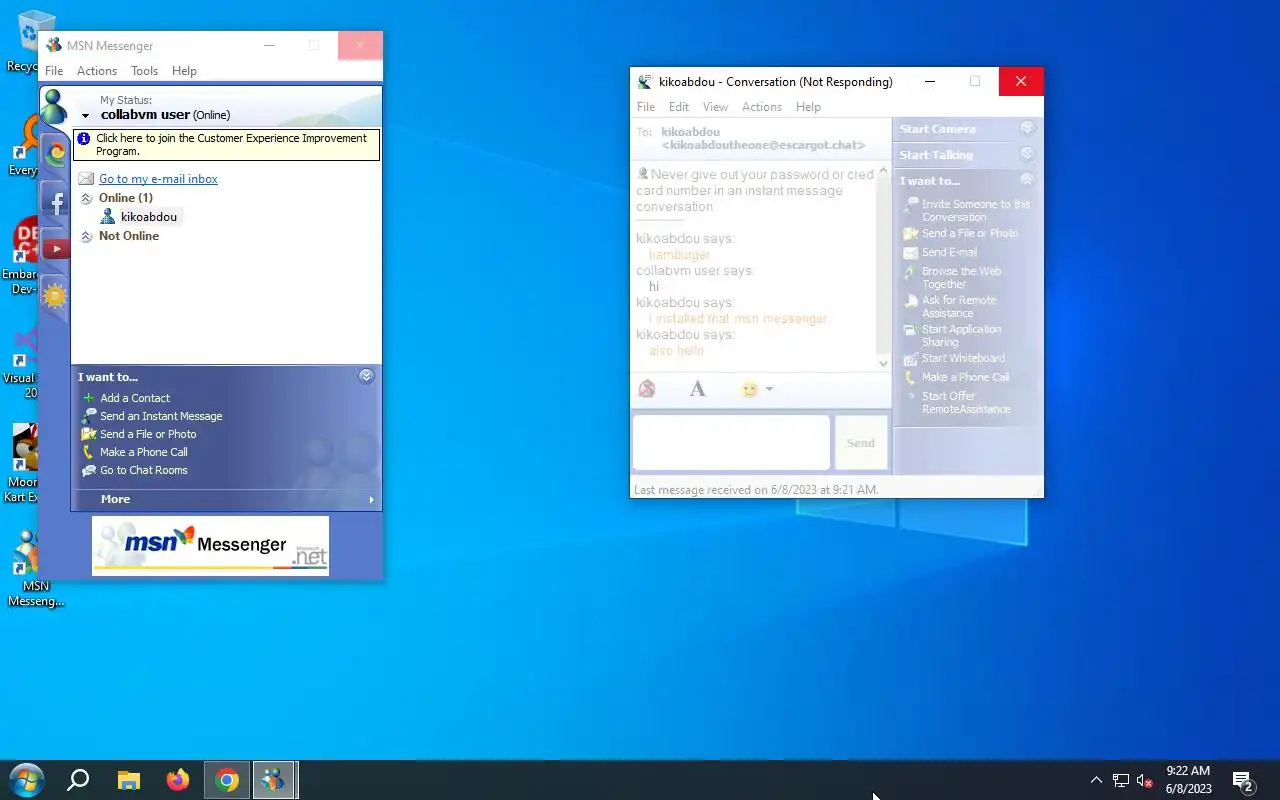
Task: Click the Send button in the conversation
Action: (x=861, y=443)
